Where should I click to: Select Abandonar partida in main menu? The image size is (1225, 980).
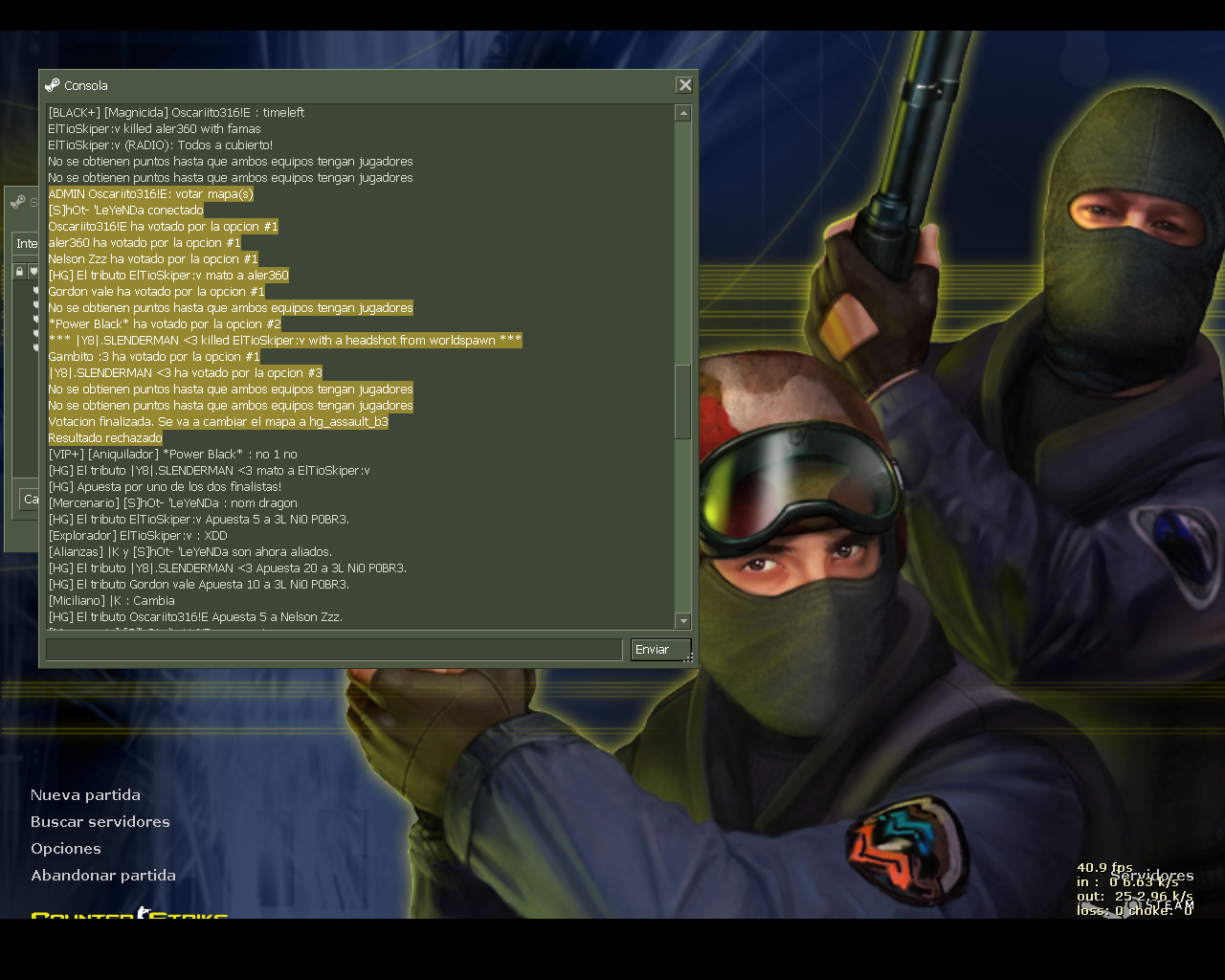[x=103, y=876]
